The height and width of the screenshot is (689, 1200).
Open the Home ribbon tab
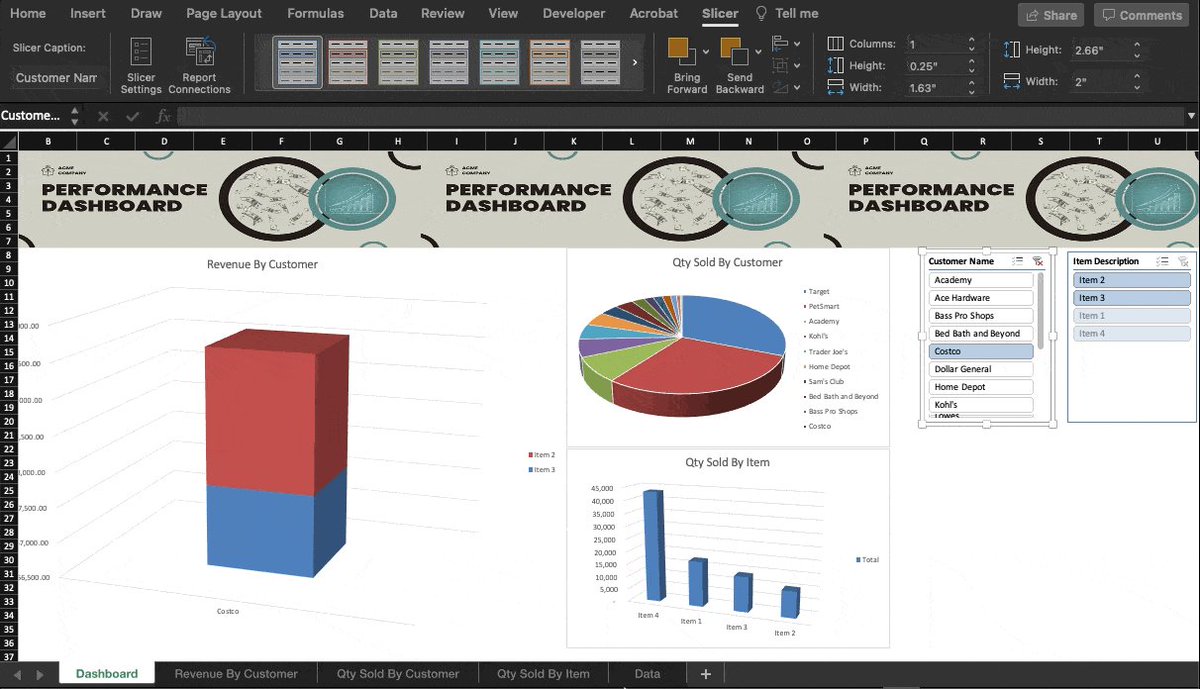[28, 14]
